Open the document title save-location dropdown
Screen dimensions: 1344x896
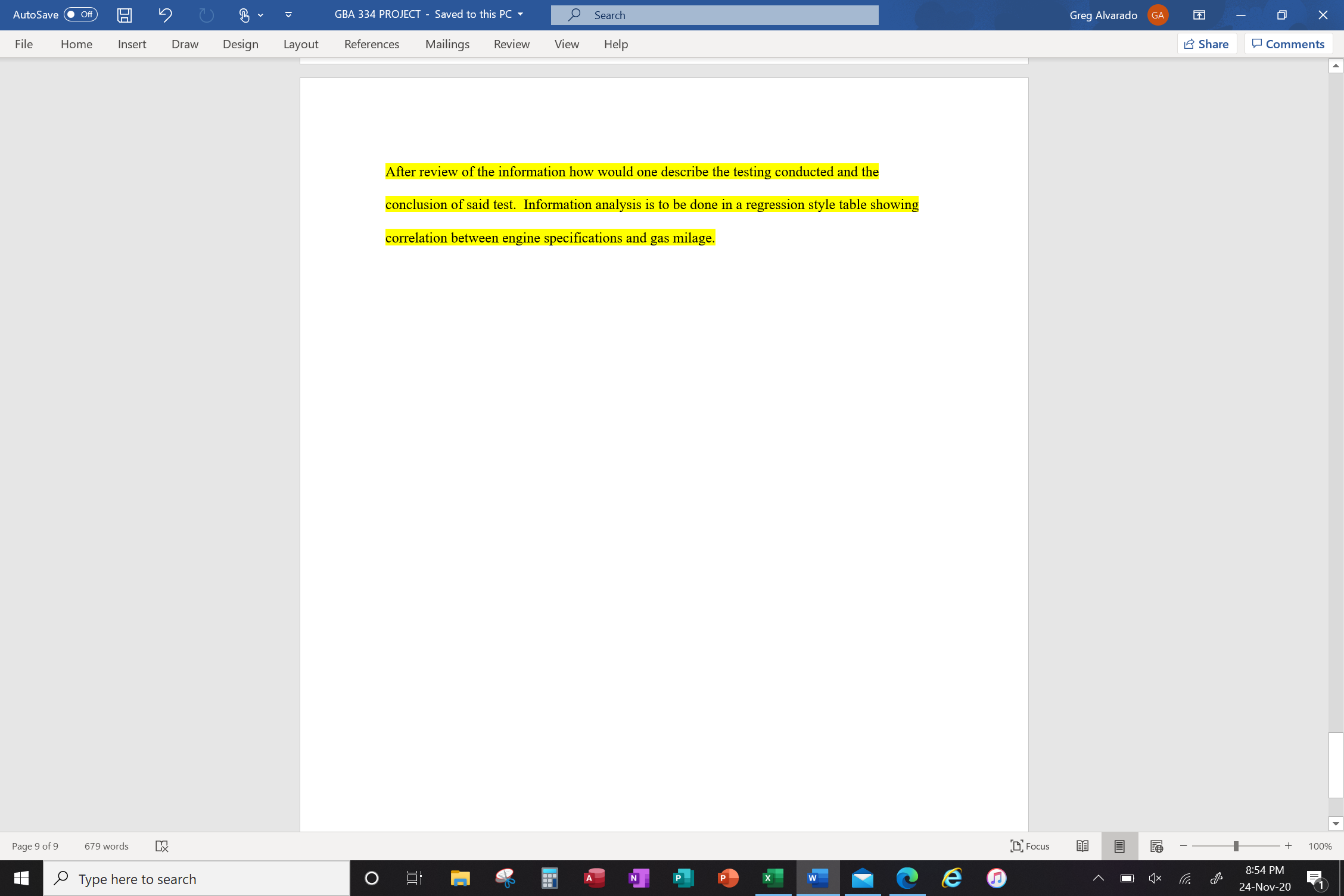pyautogui.click(x=521, y=14)
